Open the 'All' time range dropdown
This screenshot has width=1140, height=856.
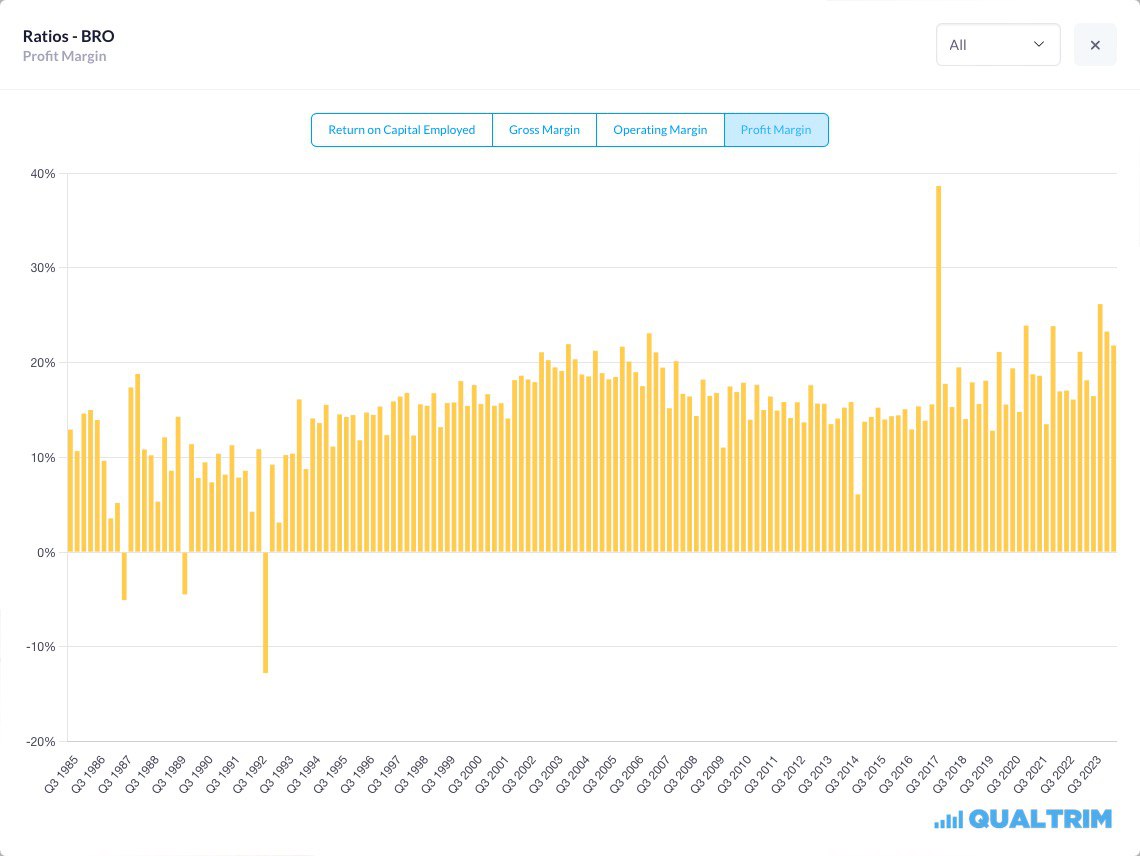[x=997, y=45]
